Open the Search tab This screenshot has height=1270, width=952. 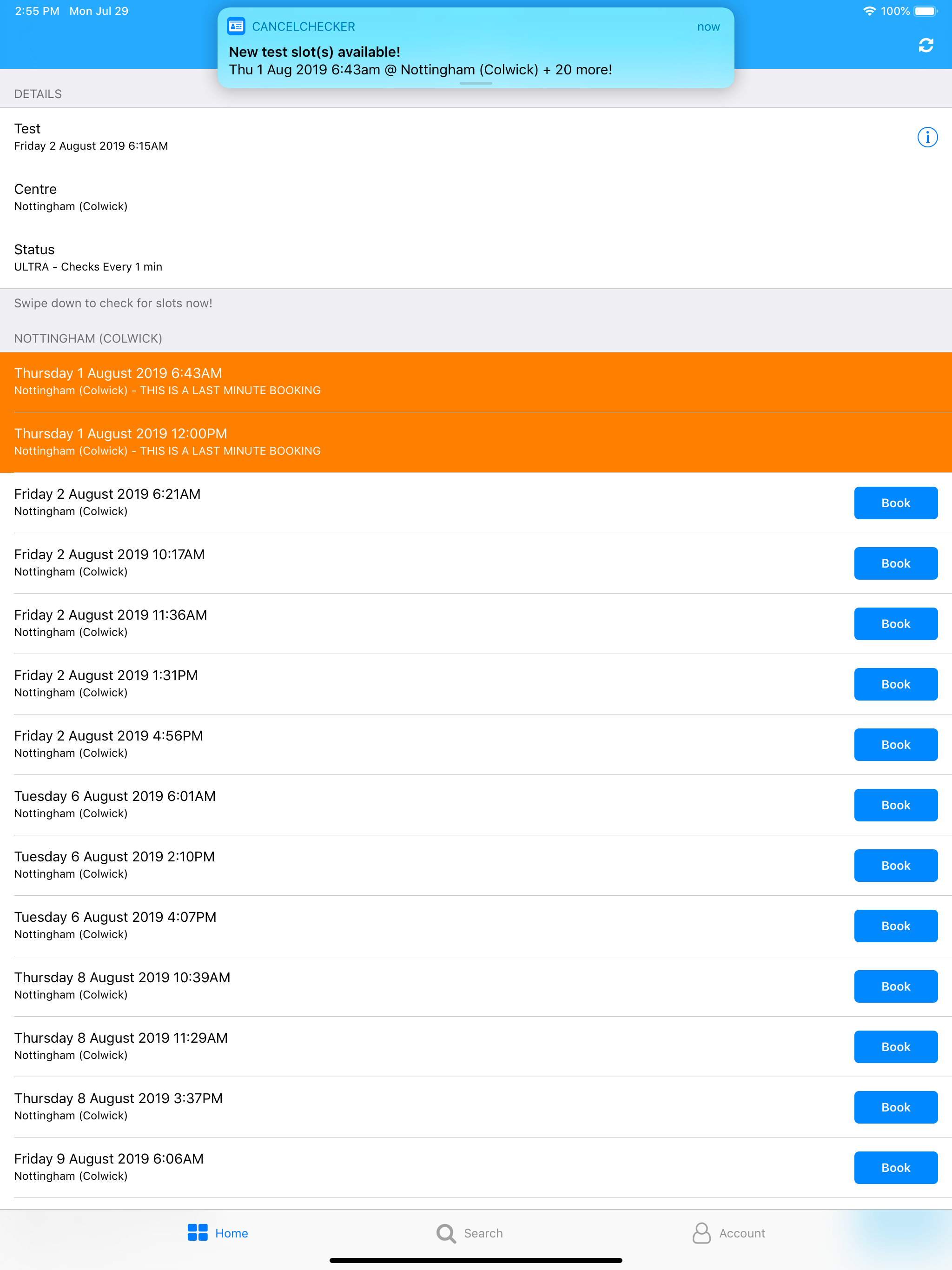pyautogui.click(x=469, y=1233)
